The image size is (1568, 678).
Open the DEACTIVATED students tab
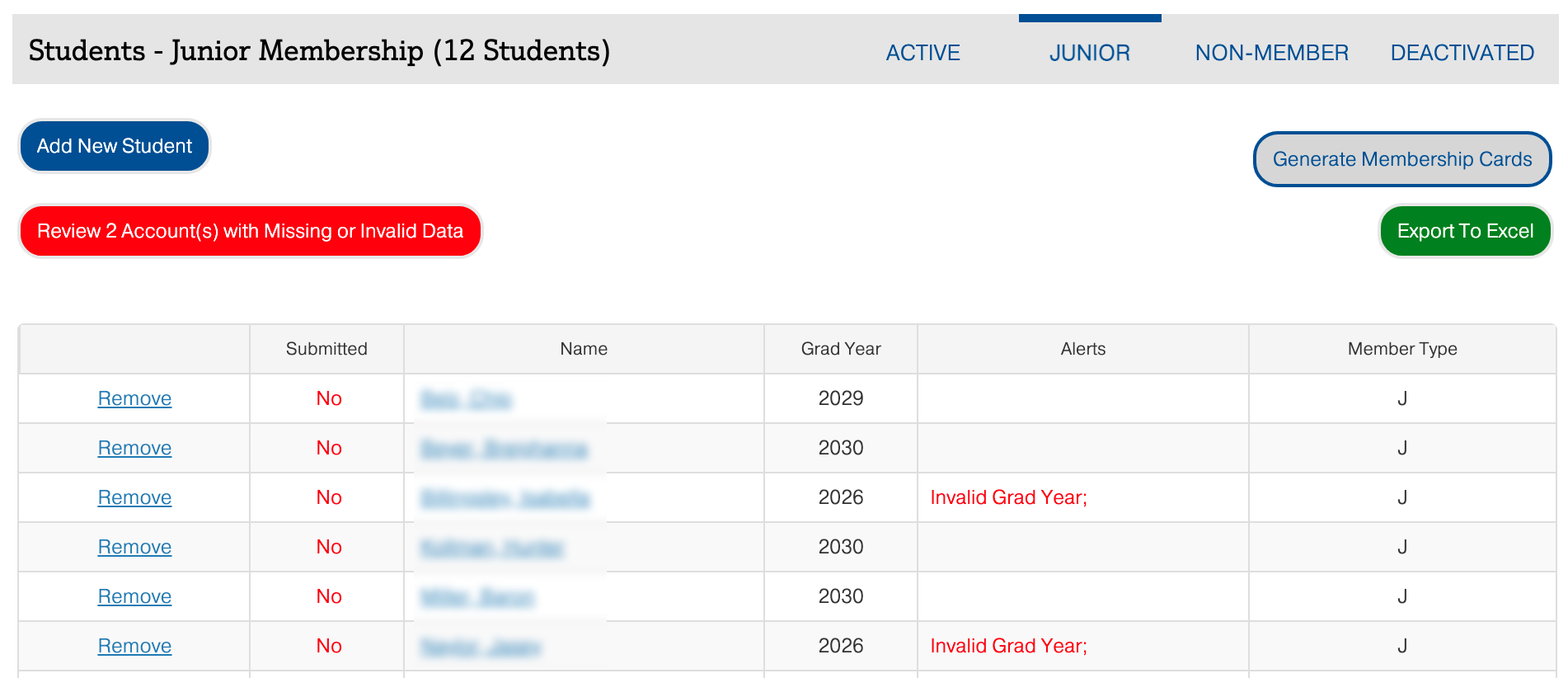1462,53
